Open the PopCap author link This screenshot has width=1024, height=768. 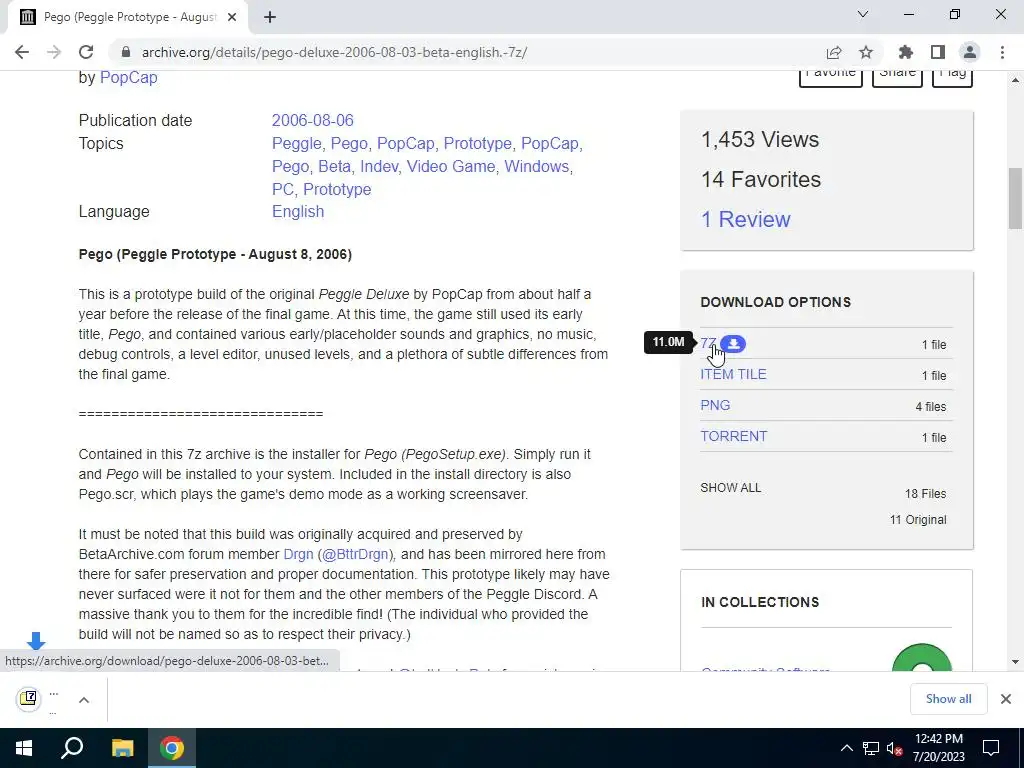129,77
